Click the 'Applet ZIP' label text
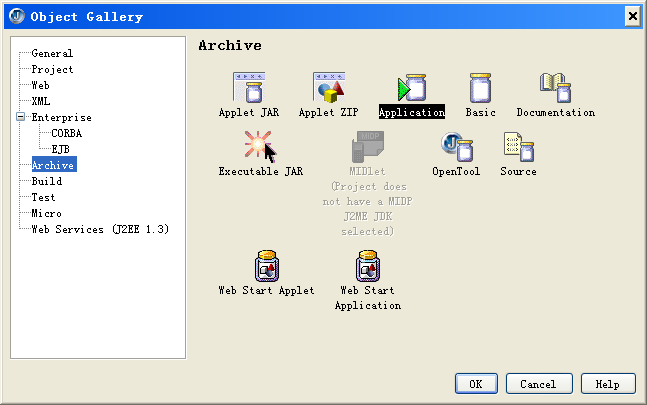Screen dimensions: 647x405 point(329,113)
